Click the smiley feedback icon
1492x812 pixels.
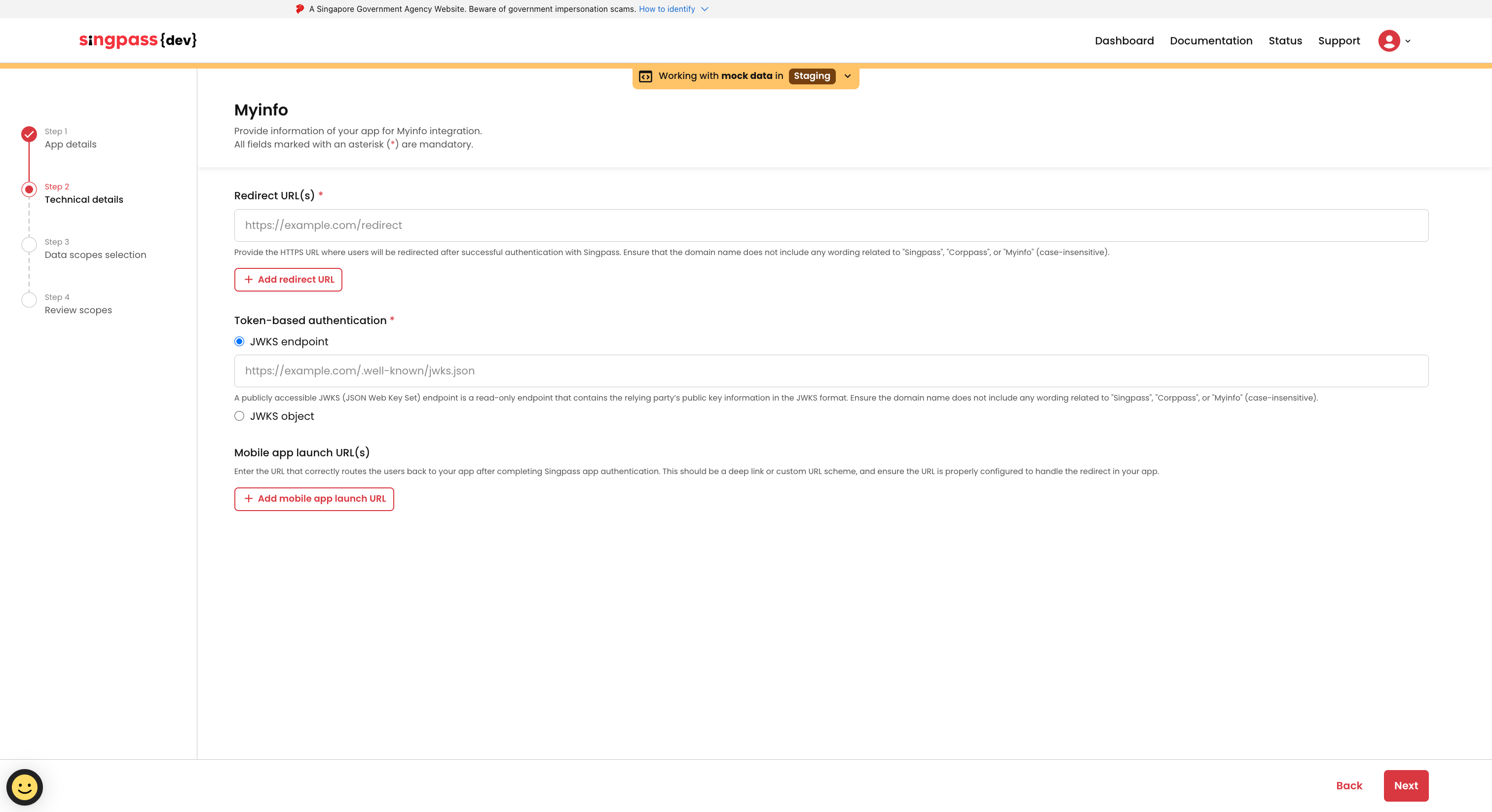coord(24,787)
